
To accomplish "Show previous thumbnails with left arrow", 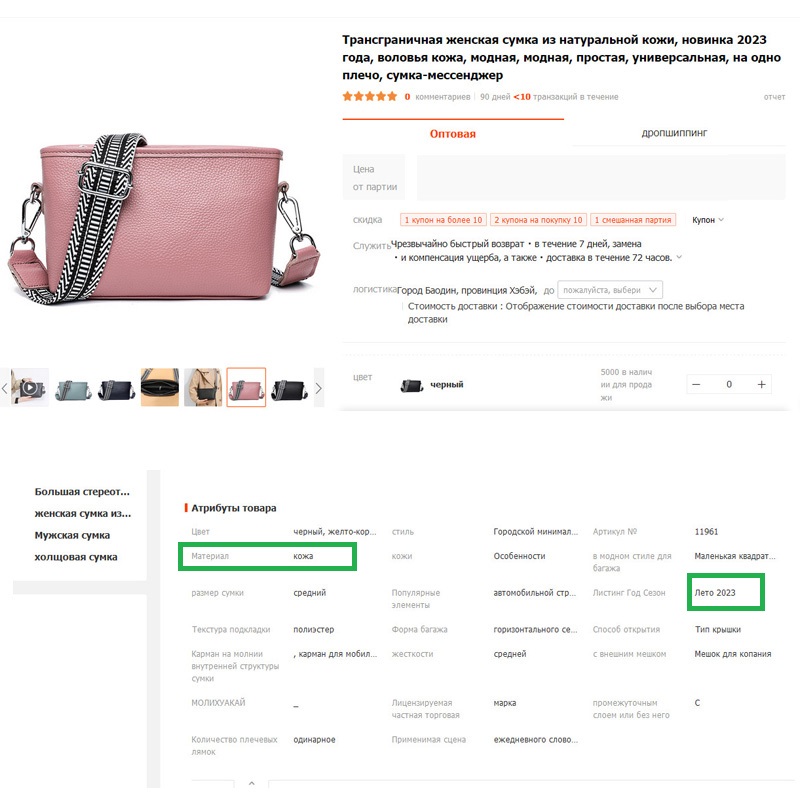I will pyautogui.click(x=5, y=388).
